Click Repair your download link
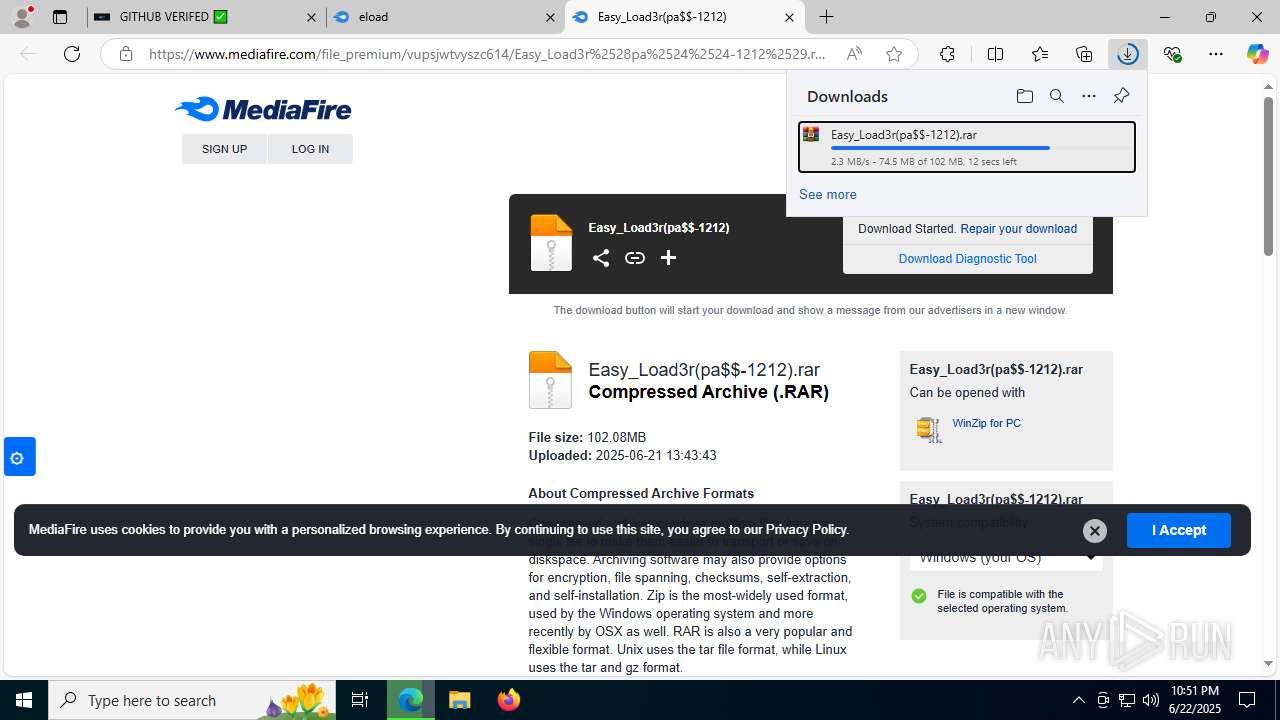The width and height of the screenshot is (1280, 720). point(1018,229)
